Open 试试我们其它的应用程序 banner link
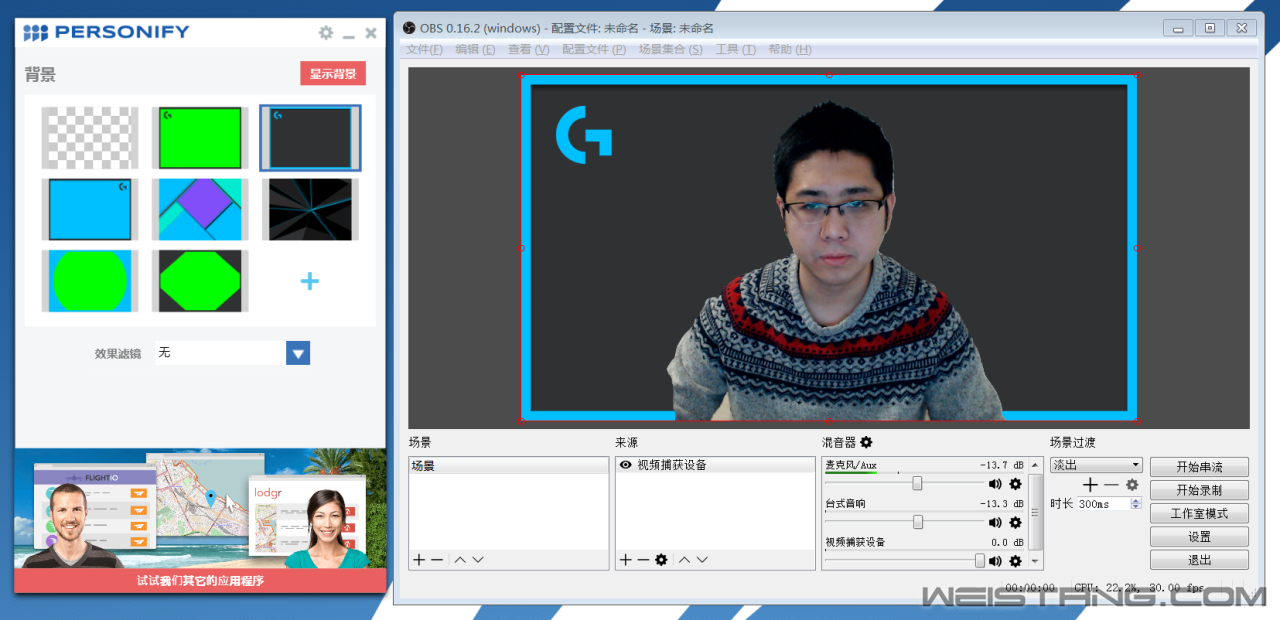Image resolution: width=1280 pixels, height=620 pixels. [x=200, y=580]
